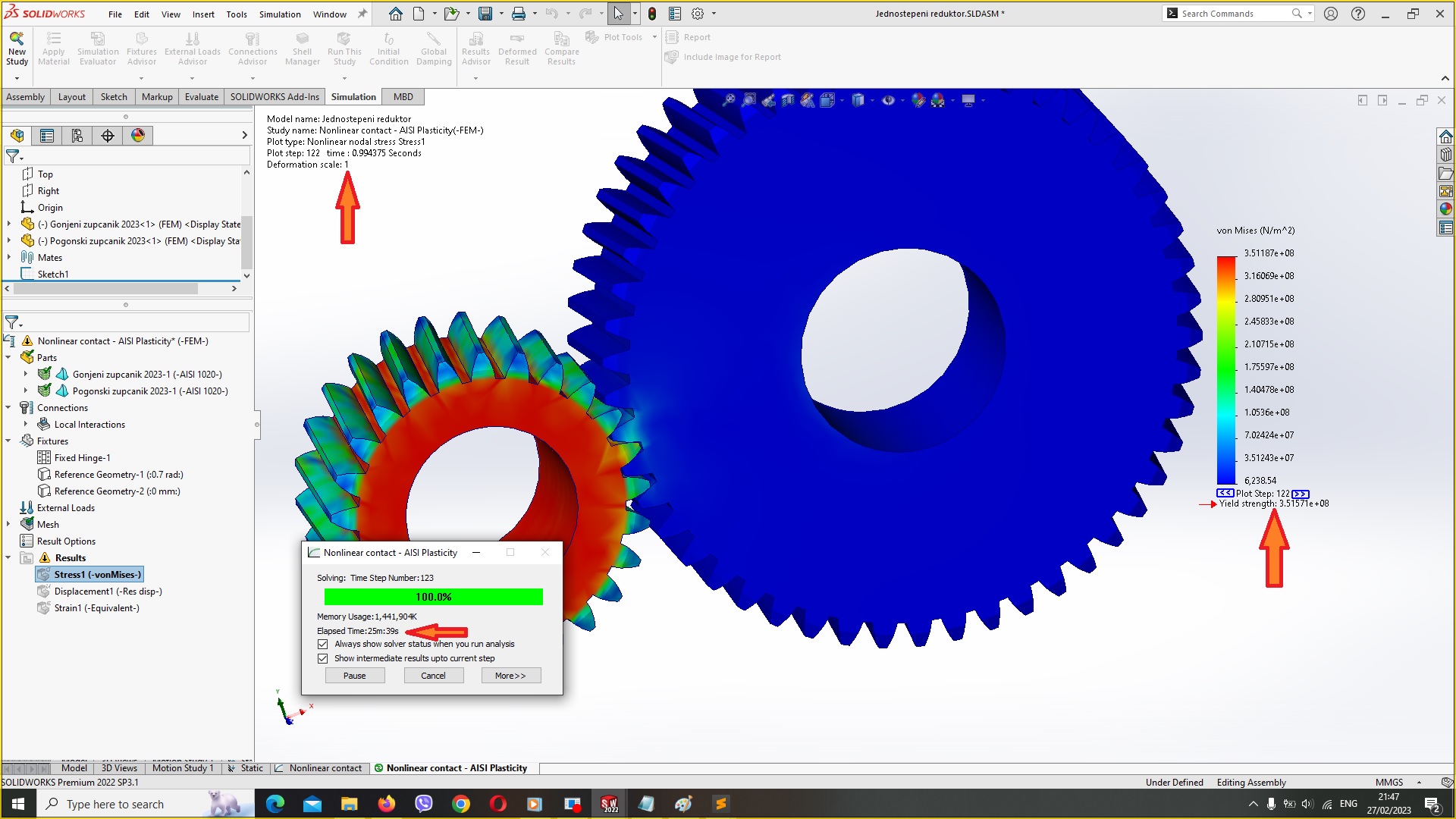Collapse the ribbon with the chevron

tap(1445, 78)
